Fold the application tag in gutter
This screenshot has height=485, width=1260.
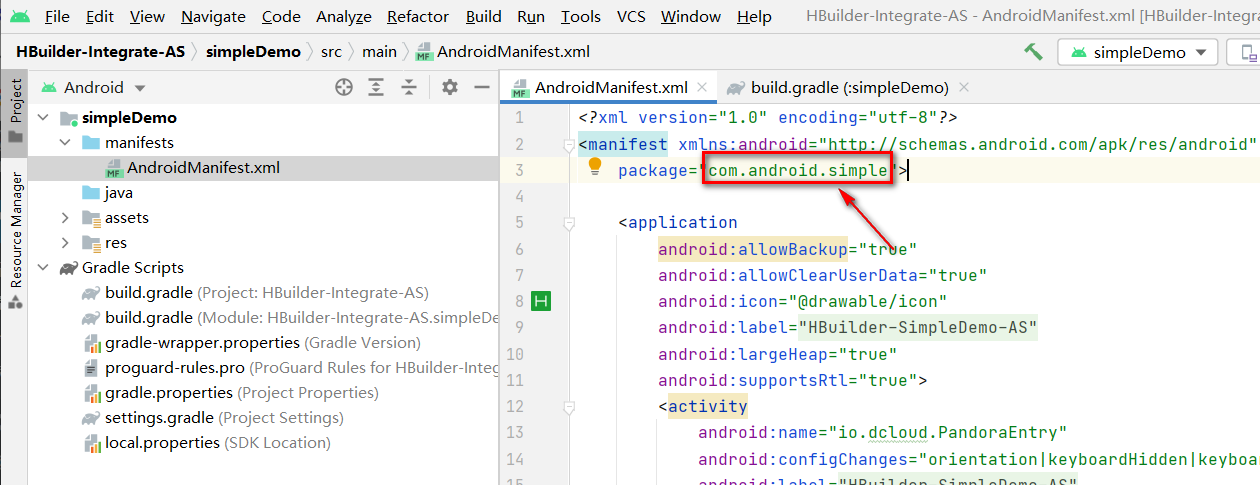569,223
